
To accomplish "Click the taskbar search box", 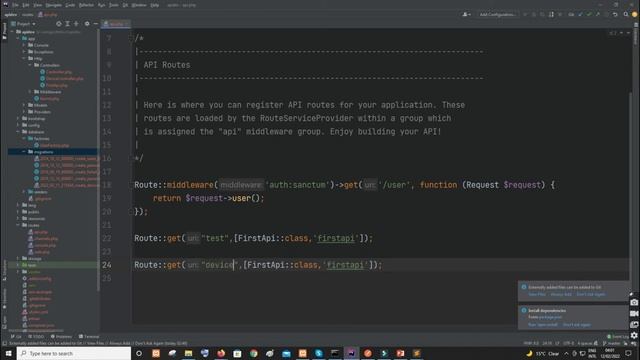I will (x=74, y=353).
